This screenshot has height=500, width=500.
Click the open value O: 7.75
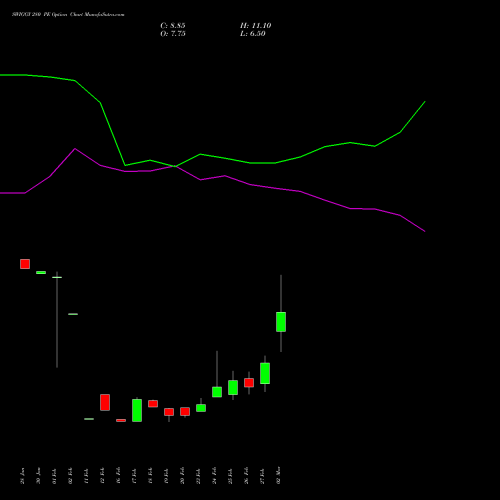click(x=173, y=34)
